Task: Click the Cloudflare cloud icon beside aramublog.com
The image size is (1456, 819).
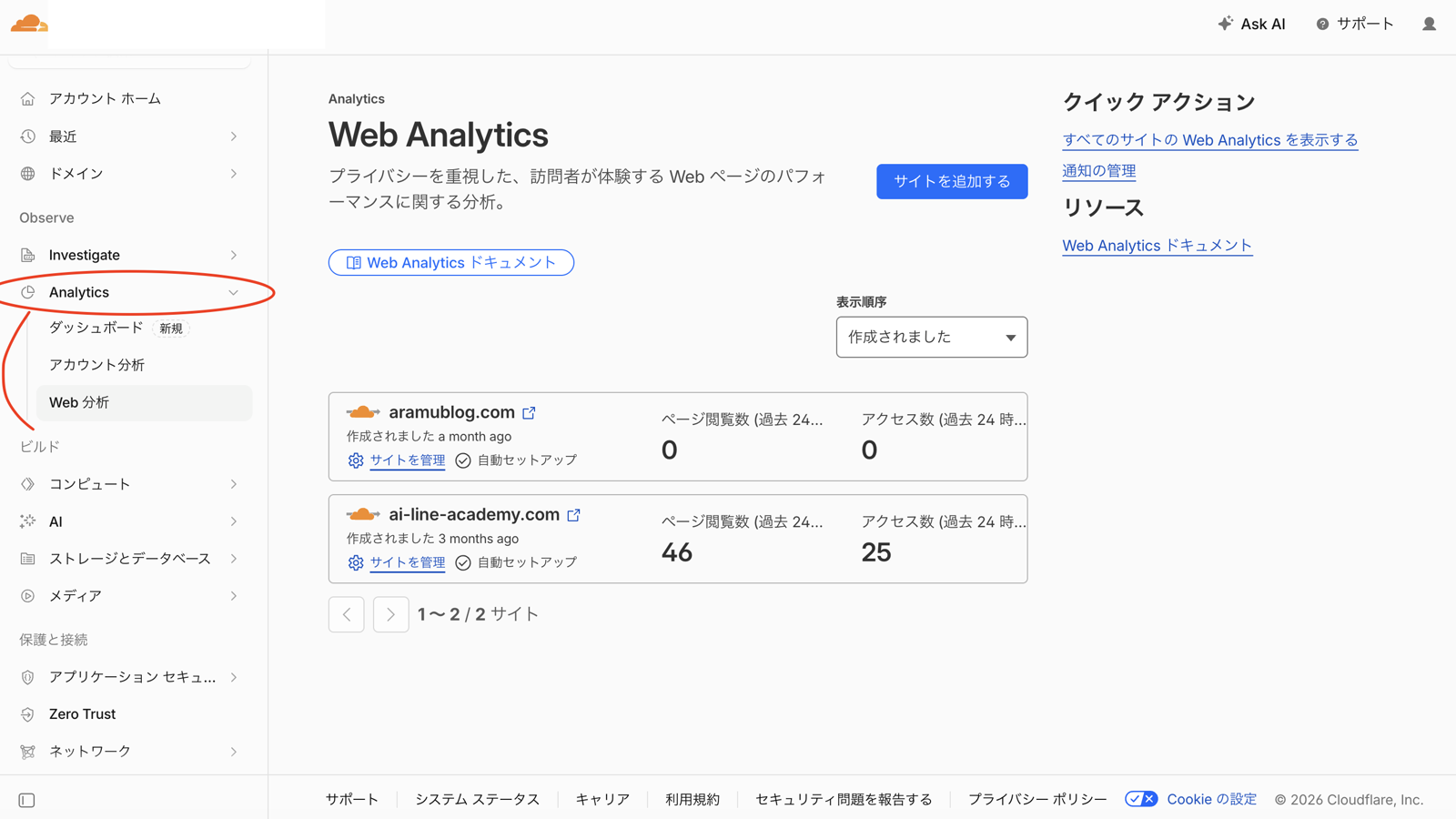Action: click(x=363, y=413)
